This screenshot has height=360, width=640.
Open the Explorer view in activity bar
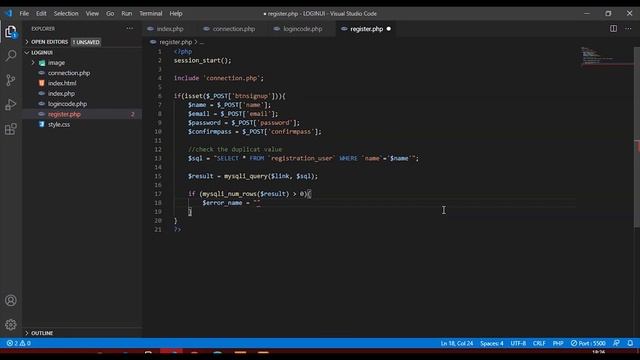pos(11,32)
